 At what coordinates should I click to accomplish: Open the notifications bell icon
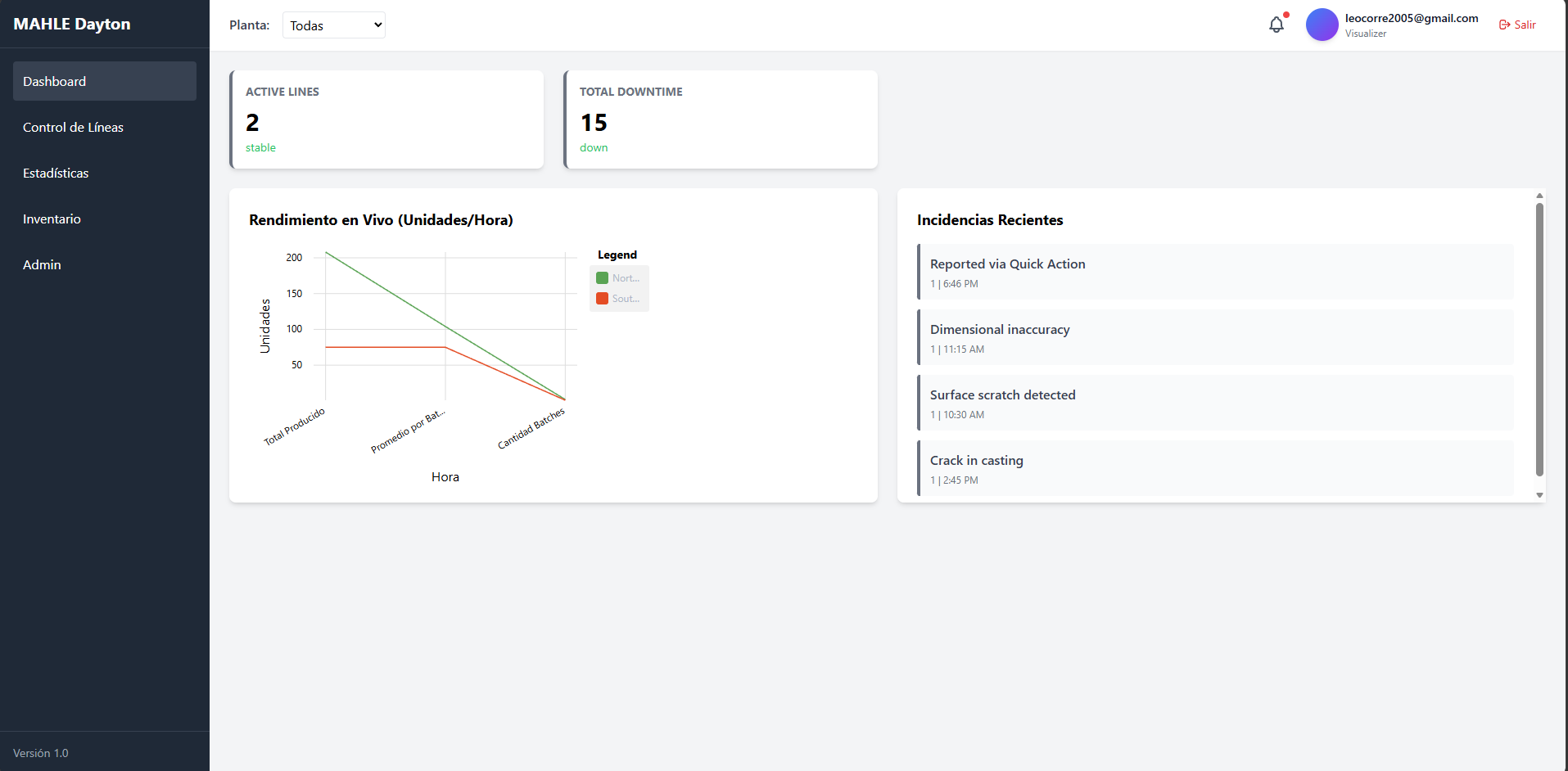tap(1277, 25)
